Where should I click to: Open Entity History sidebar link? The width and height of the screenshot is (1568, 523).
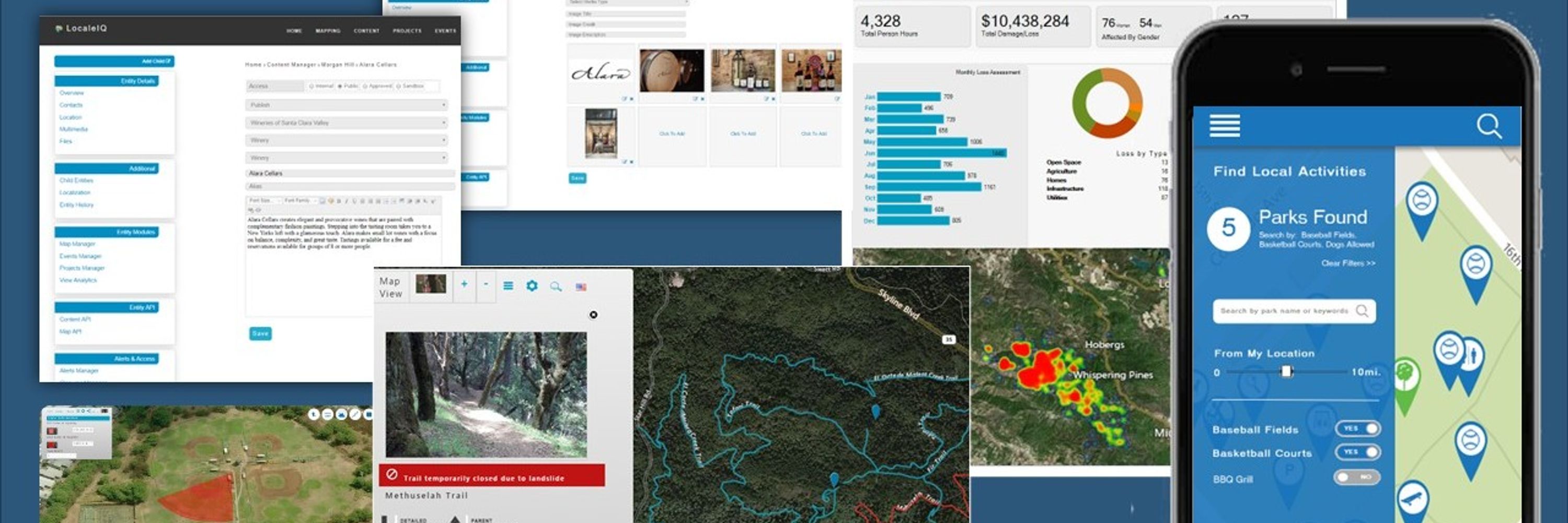tap(77, 204)
